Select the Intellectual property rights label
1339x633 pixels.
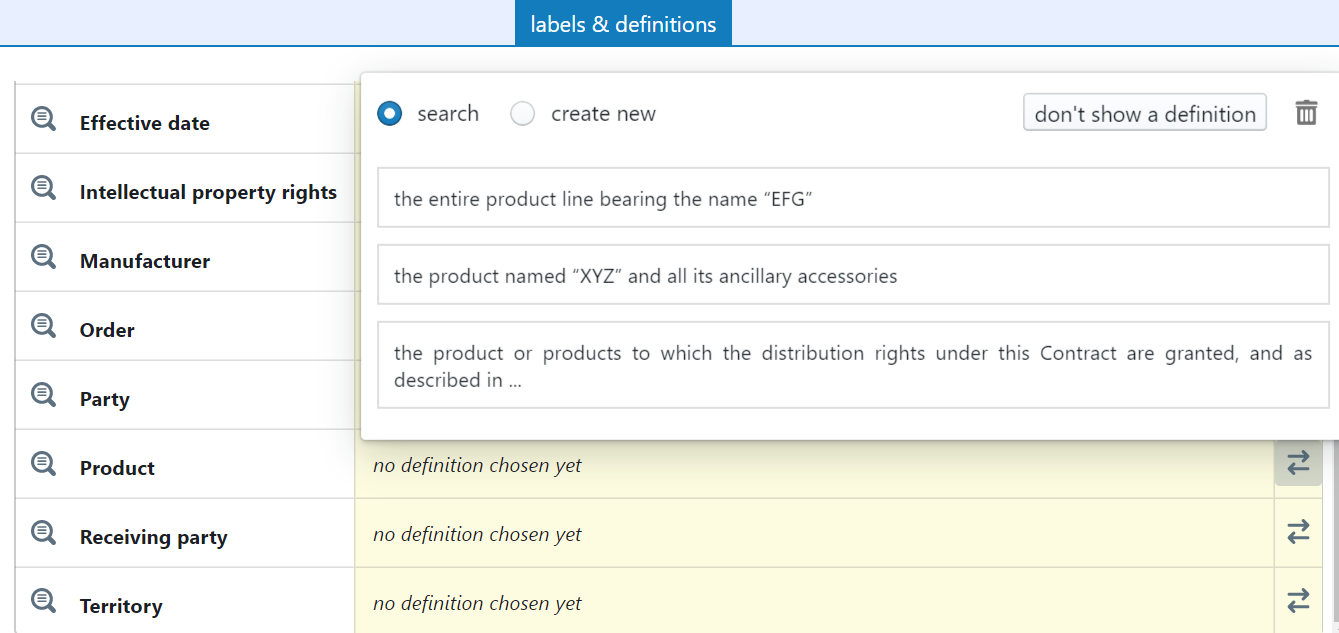(x=208, y=192)
